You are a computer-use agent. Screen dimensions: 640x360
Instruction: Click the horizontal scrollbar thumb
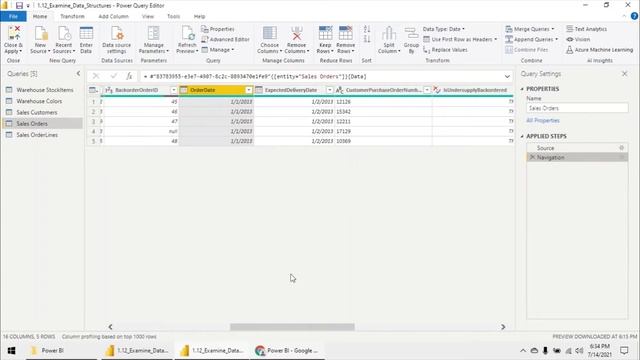click(x=292, y=327)
